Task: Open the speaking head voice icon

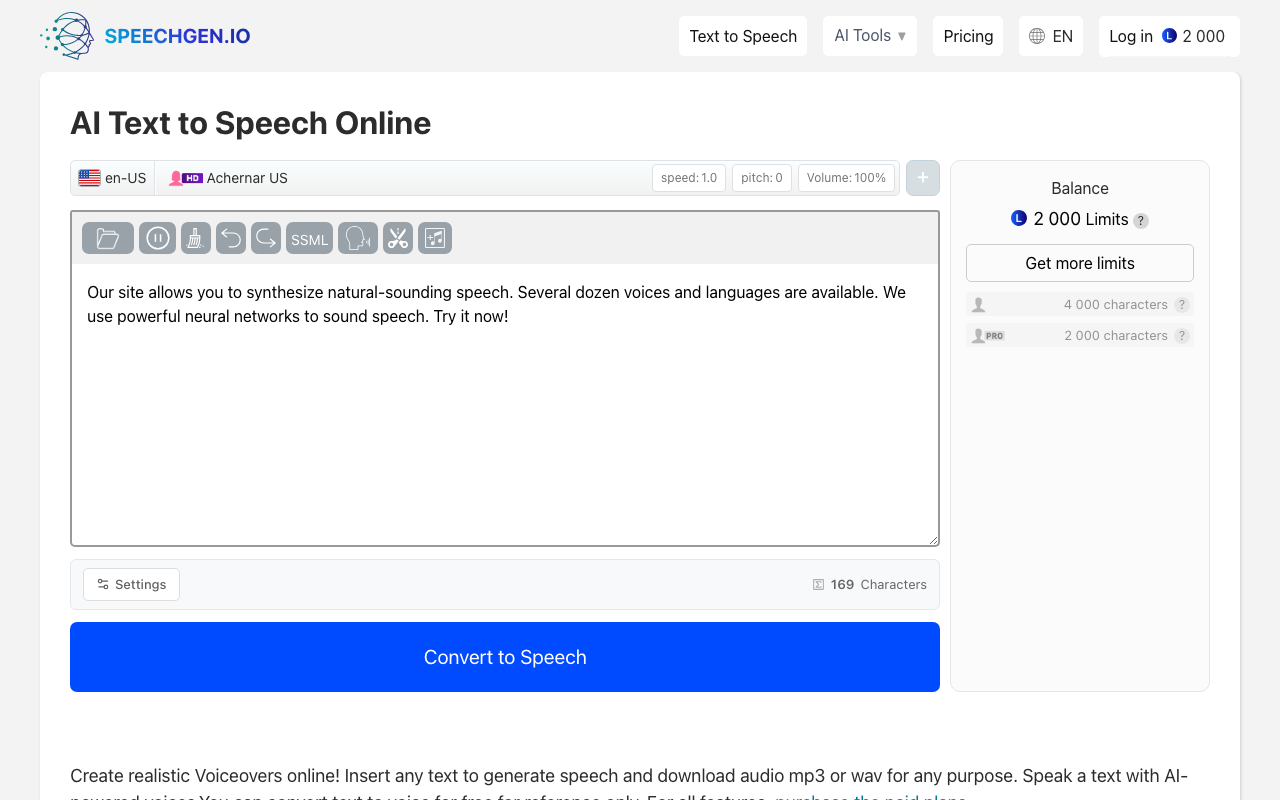Action: (358, 238)
